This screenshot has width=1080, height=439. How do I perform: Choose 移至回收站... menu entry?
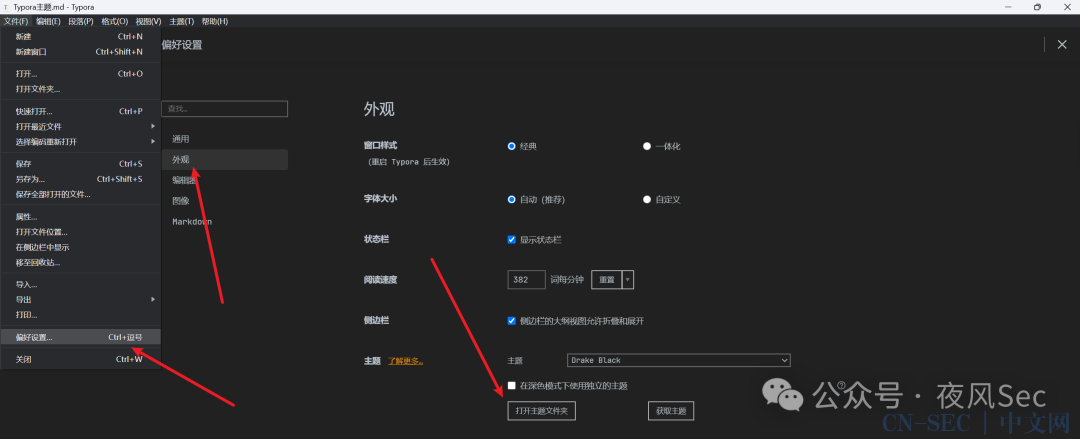click(x=81, y=263)
